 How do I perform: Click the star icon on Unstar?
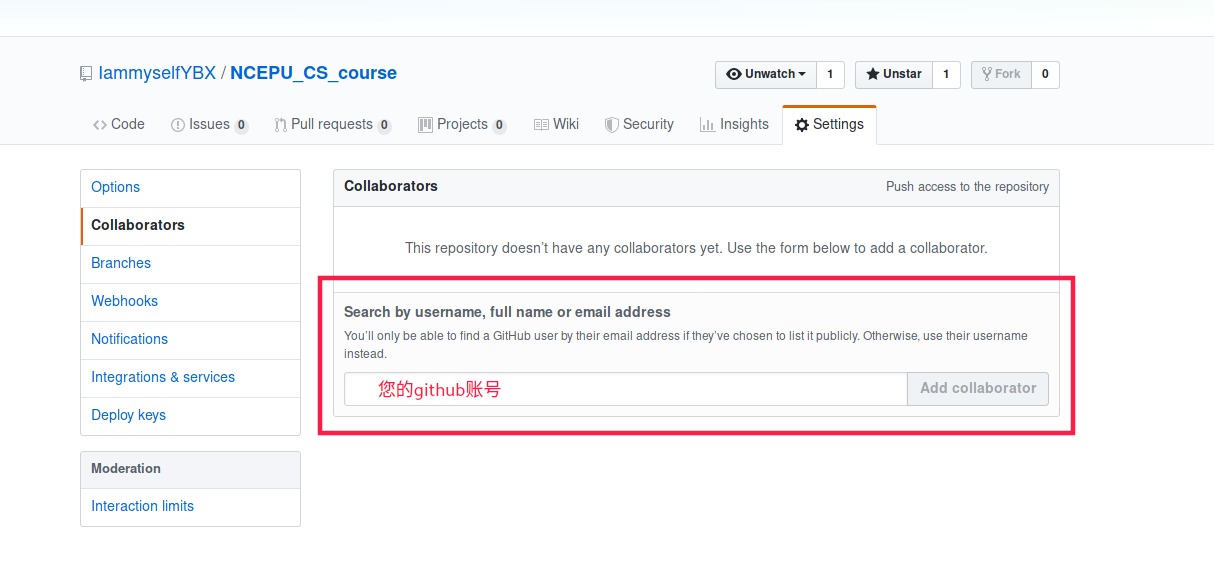point(873,74)
